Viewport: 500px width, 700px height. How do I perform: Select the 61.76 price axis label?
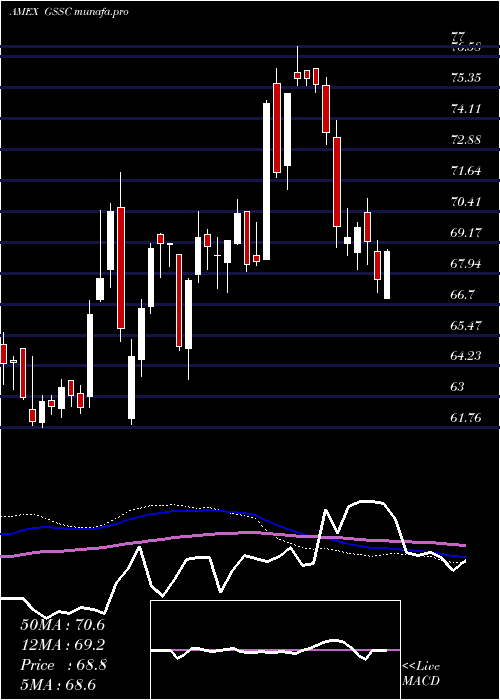pyautogui.click(x=466, y=418)
